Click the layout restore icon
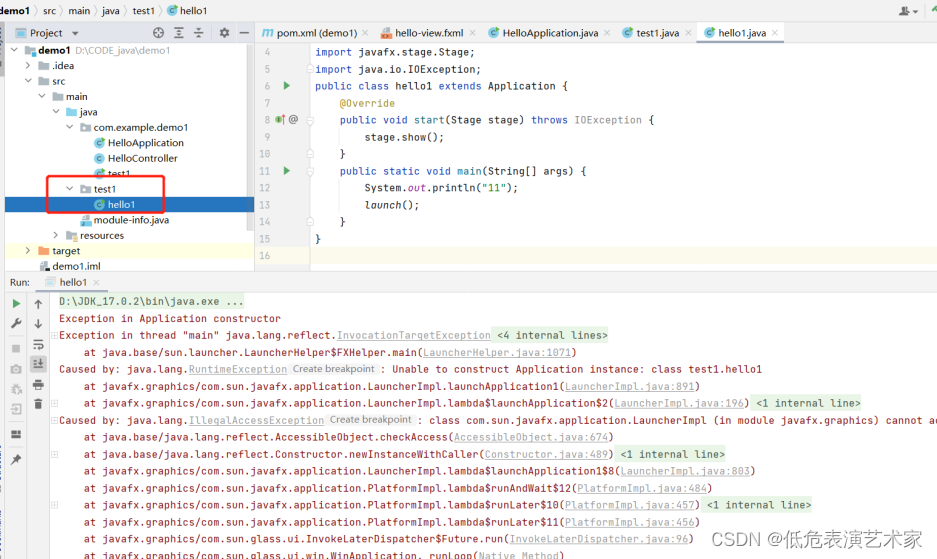The image size is (937, 559). tap(16, 434)
